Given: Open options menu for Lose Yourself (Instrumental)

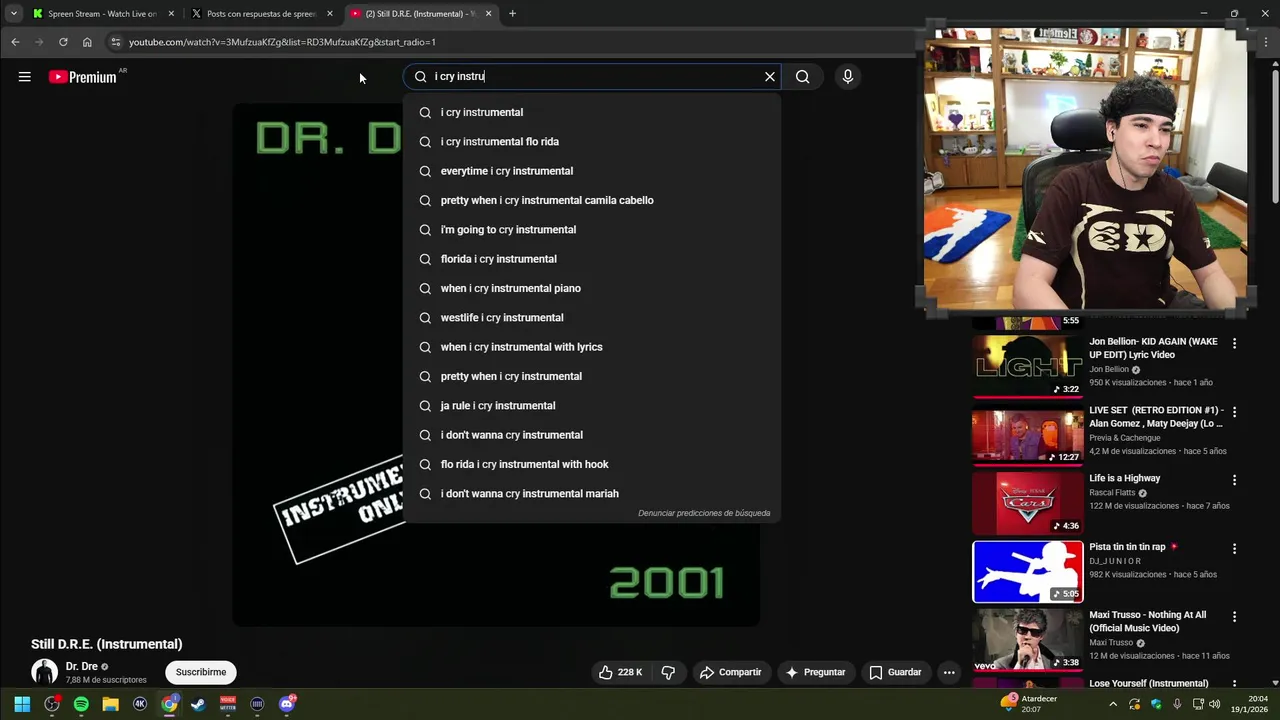Looking at the screenshot, I should pyautogui.click(x=1234, y=684).
